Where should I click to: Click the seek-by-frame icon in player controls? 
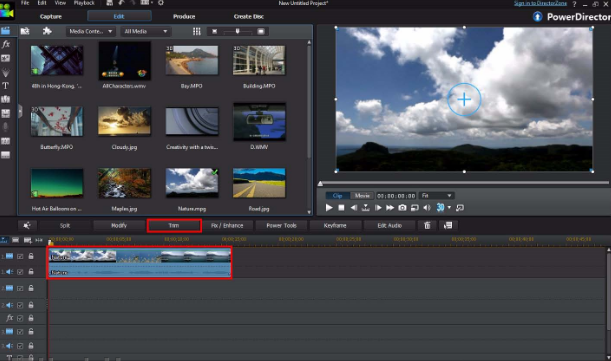(x=366, y=208)
